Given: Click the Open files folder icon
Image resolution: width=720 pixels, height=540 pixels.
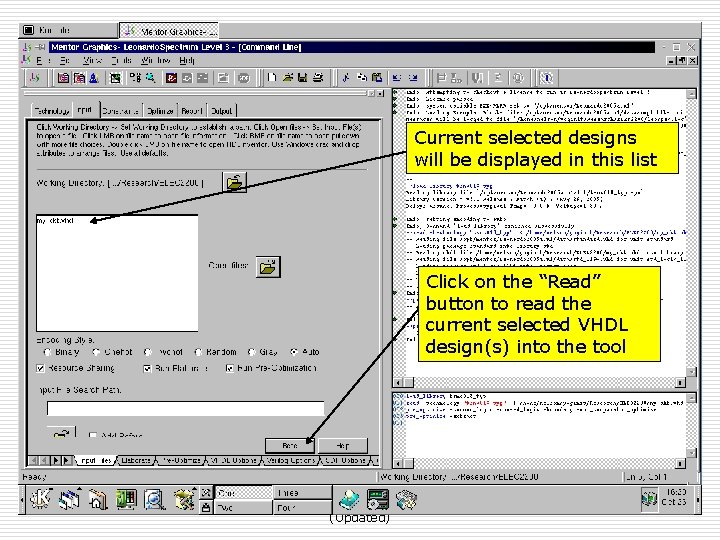Looking at the screenshot, I should 268,266.
